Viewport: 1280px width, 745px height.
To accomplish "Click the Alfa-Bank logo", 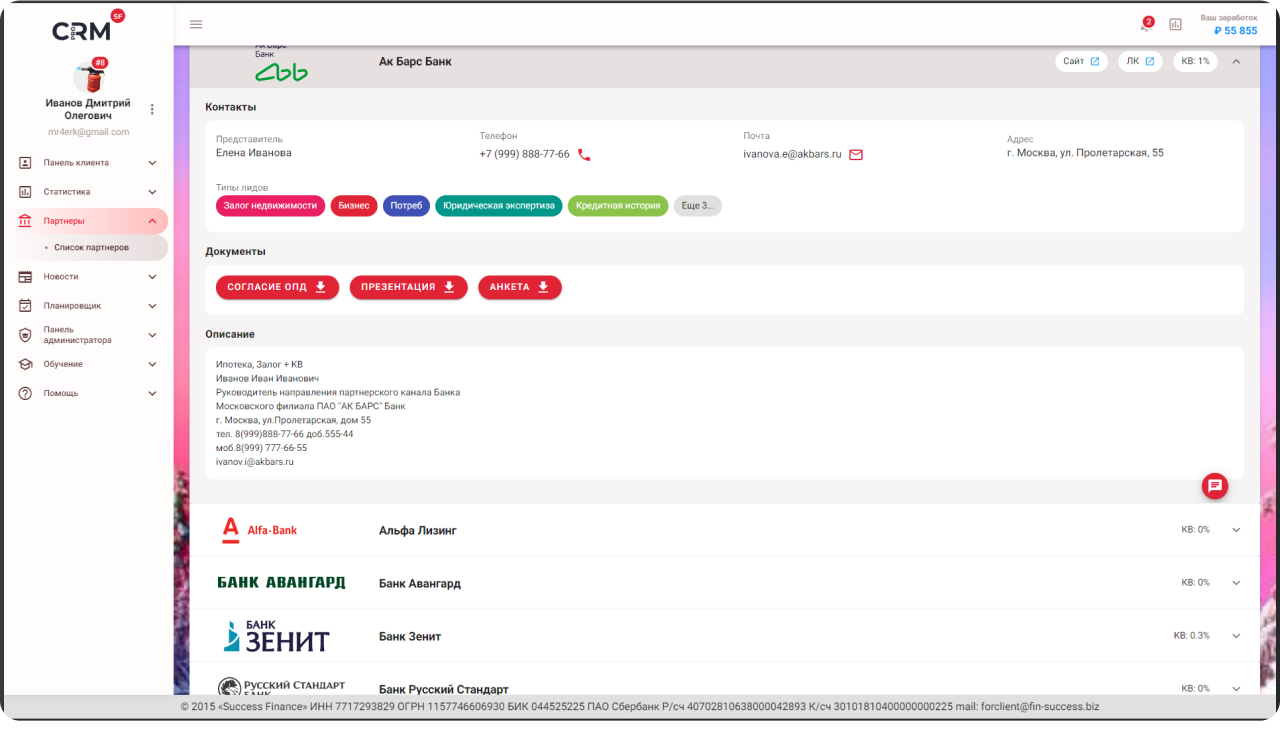I will (x=259, y=530).
